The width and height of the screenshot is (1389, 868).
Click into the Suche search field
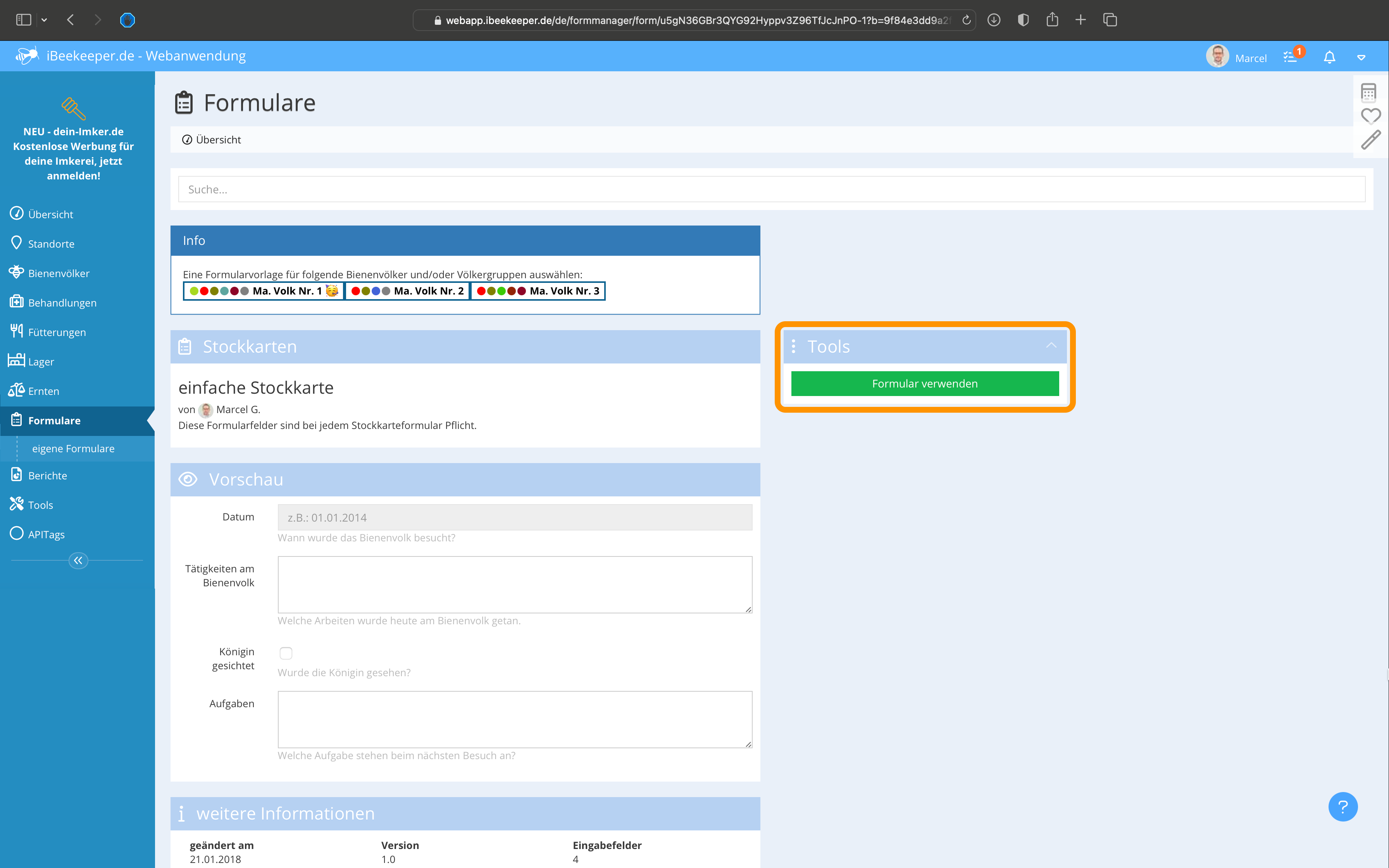(x=771, y=189)
